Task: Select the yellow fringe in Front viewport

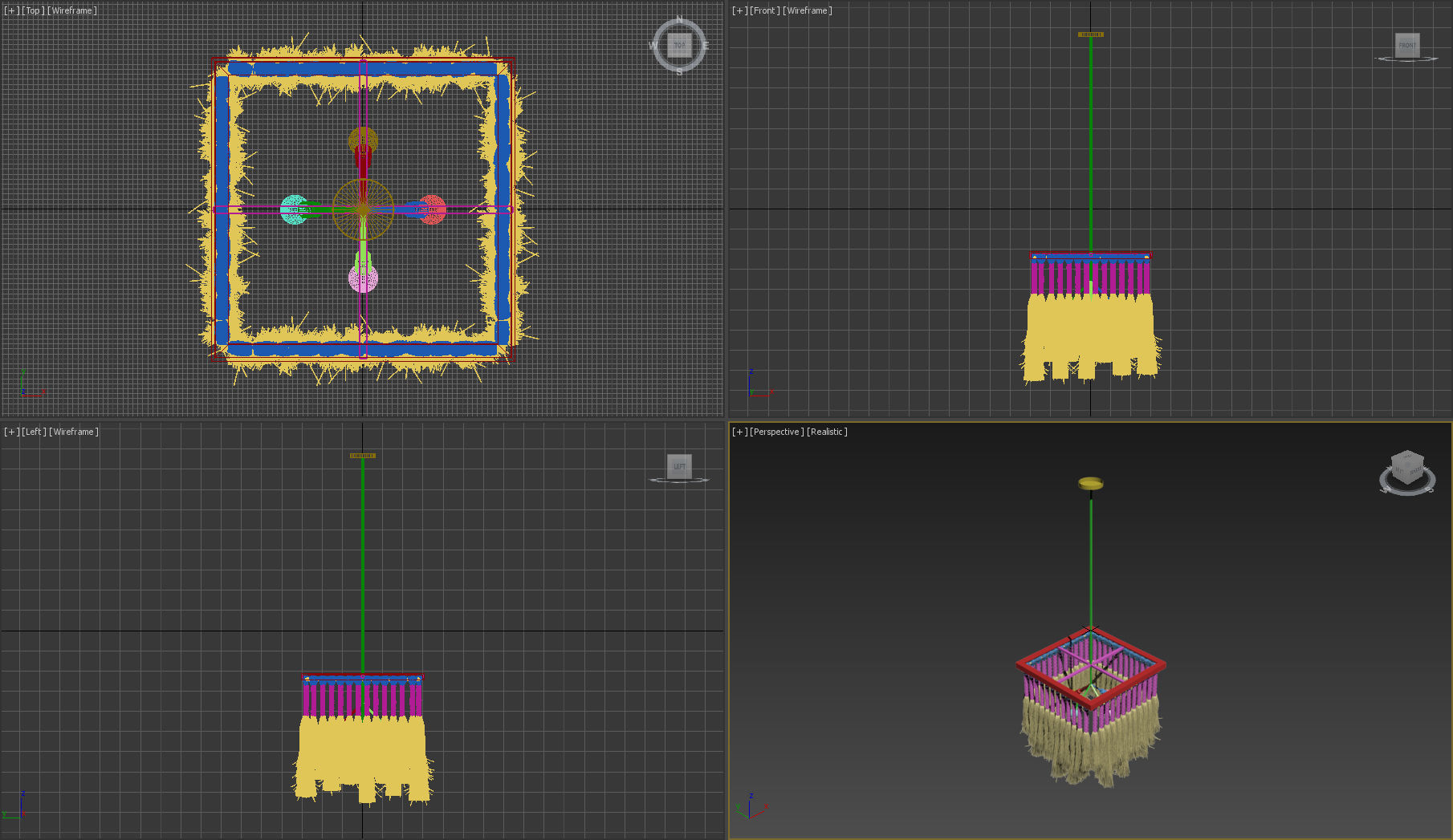Action: click(1090, 335)
